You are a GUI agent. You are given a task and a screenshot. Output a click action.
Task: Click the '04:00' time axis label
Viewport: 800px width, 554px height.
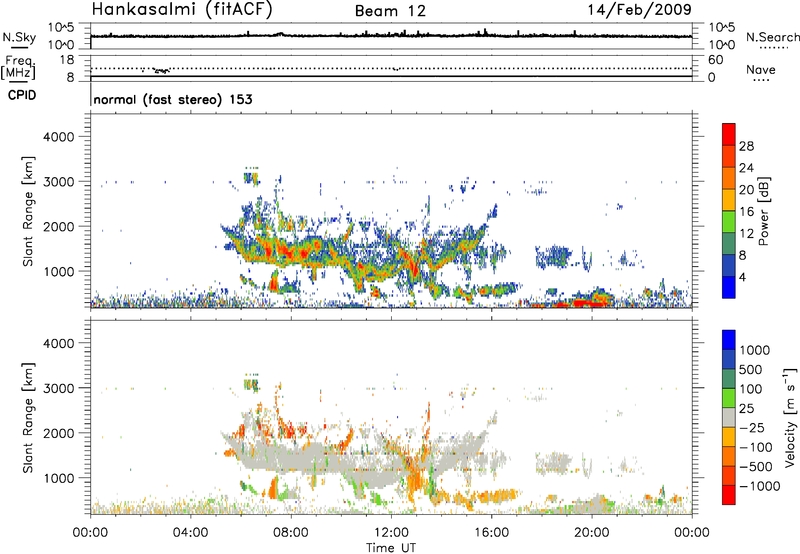coord(190,533)
